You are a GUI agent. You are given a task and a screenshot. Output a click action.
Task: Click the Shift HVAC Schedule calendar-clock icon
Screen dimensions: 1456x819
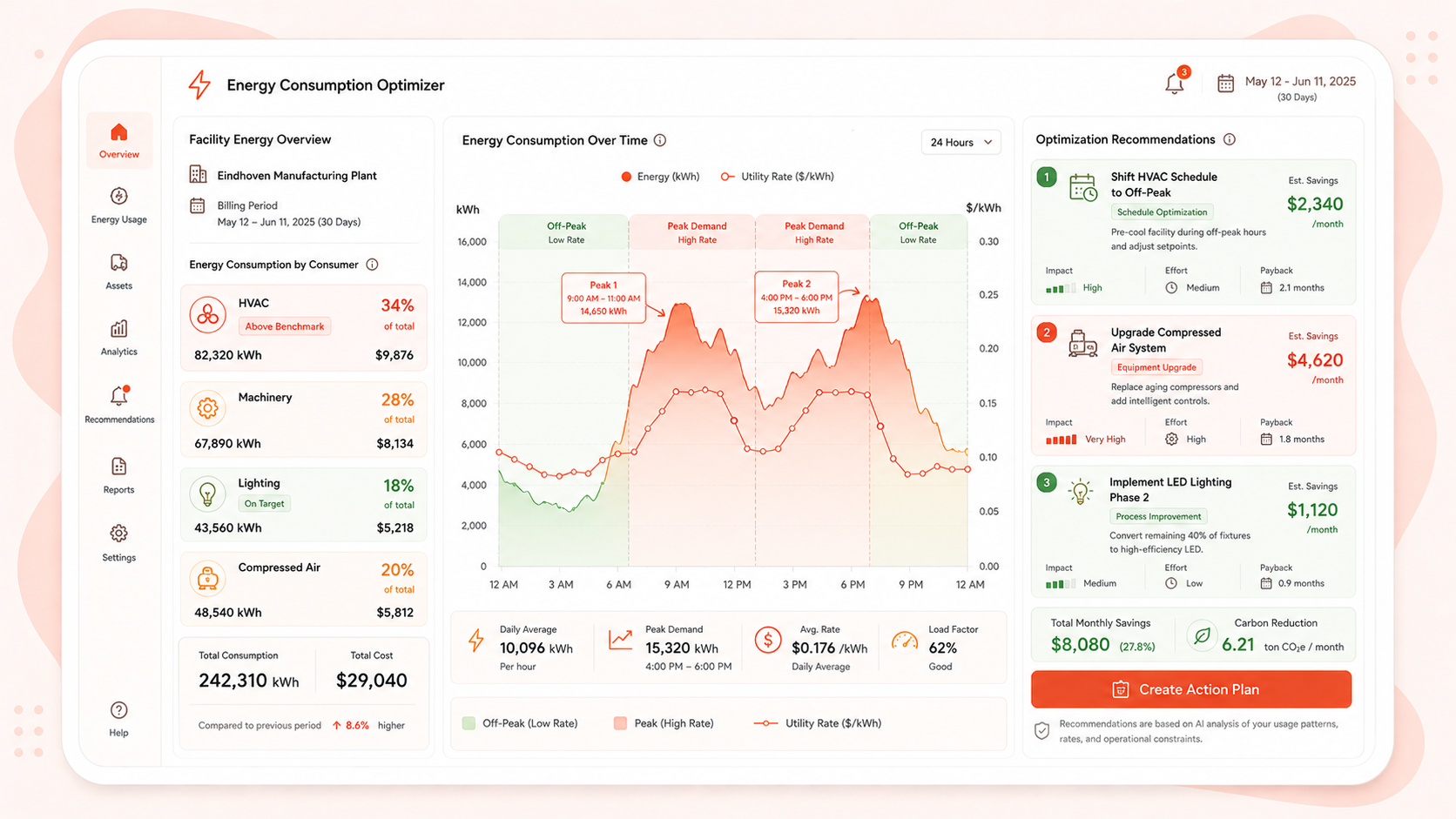pyautogui.click(x=1083, y=187)
